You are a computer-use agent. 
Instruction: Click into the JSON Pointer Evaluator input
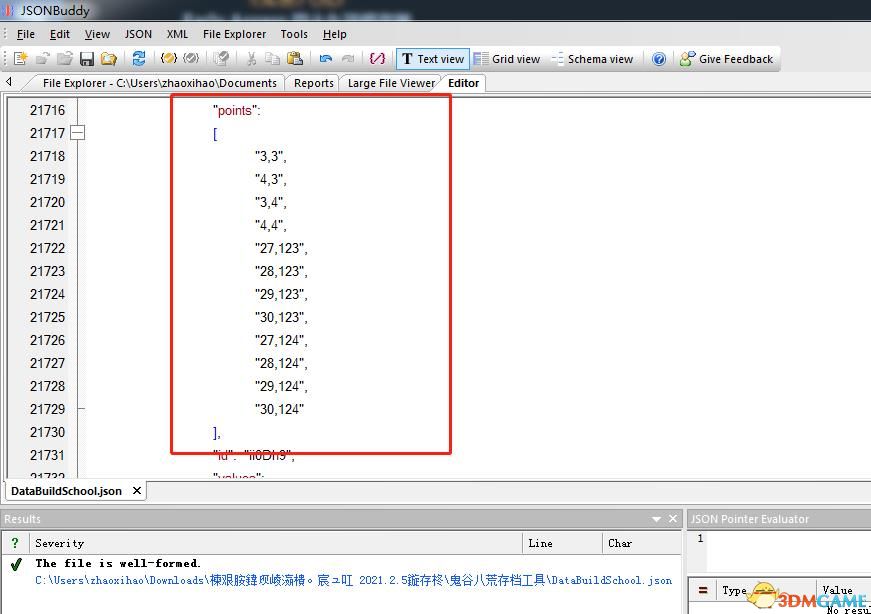pyautogui.click(x=789, y=551)
